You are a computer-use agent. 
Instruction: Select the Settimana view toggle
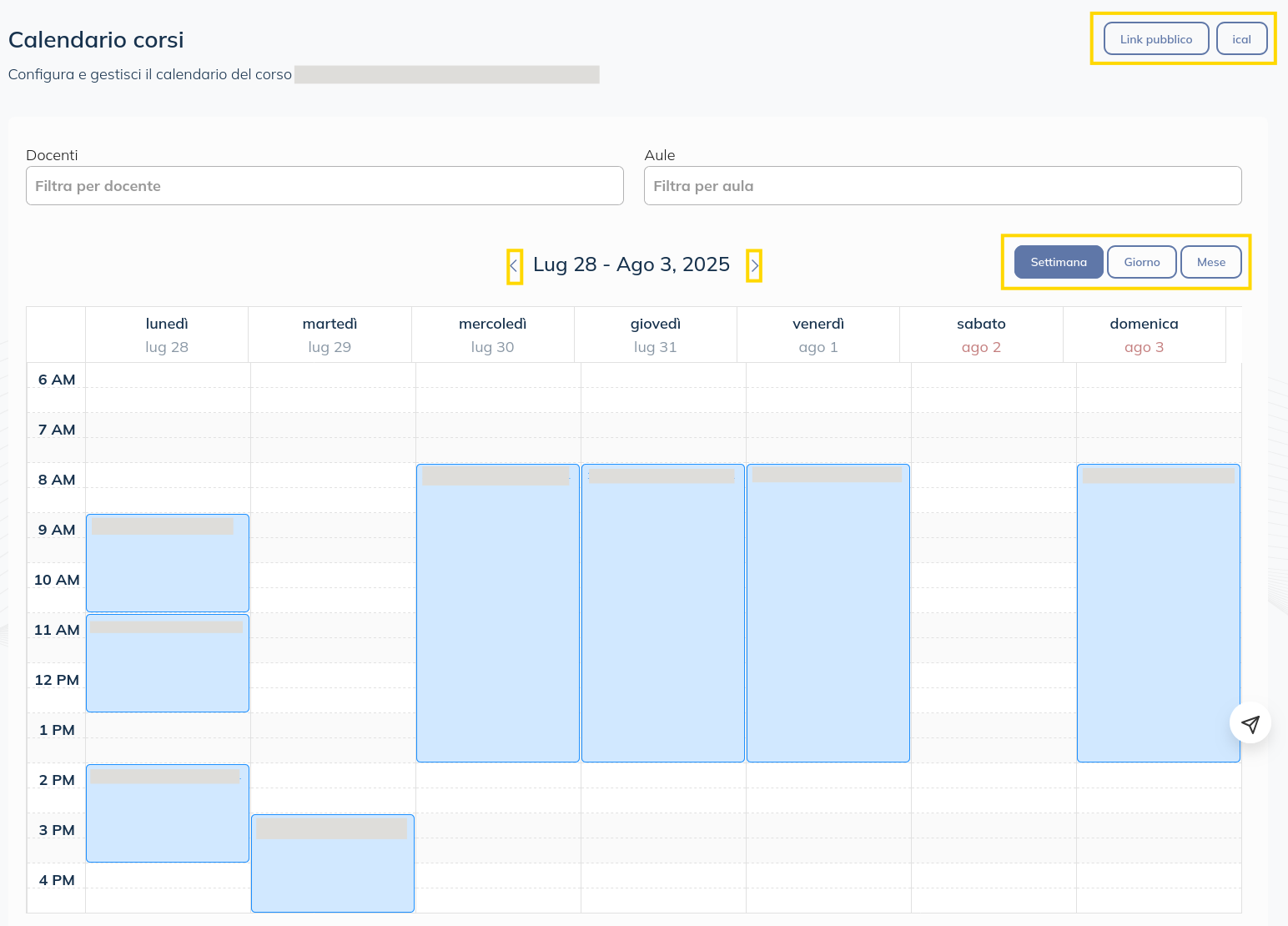point(1058,262)
